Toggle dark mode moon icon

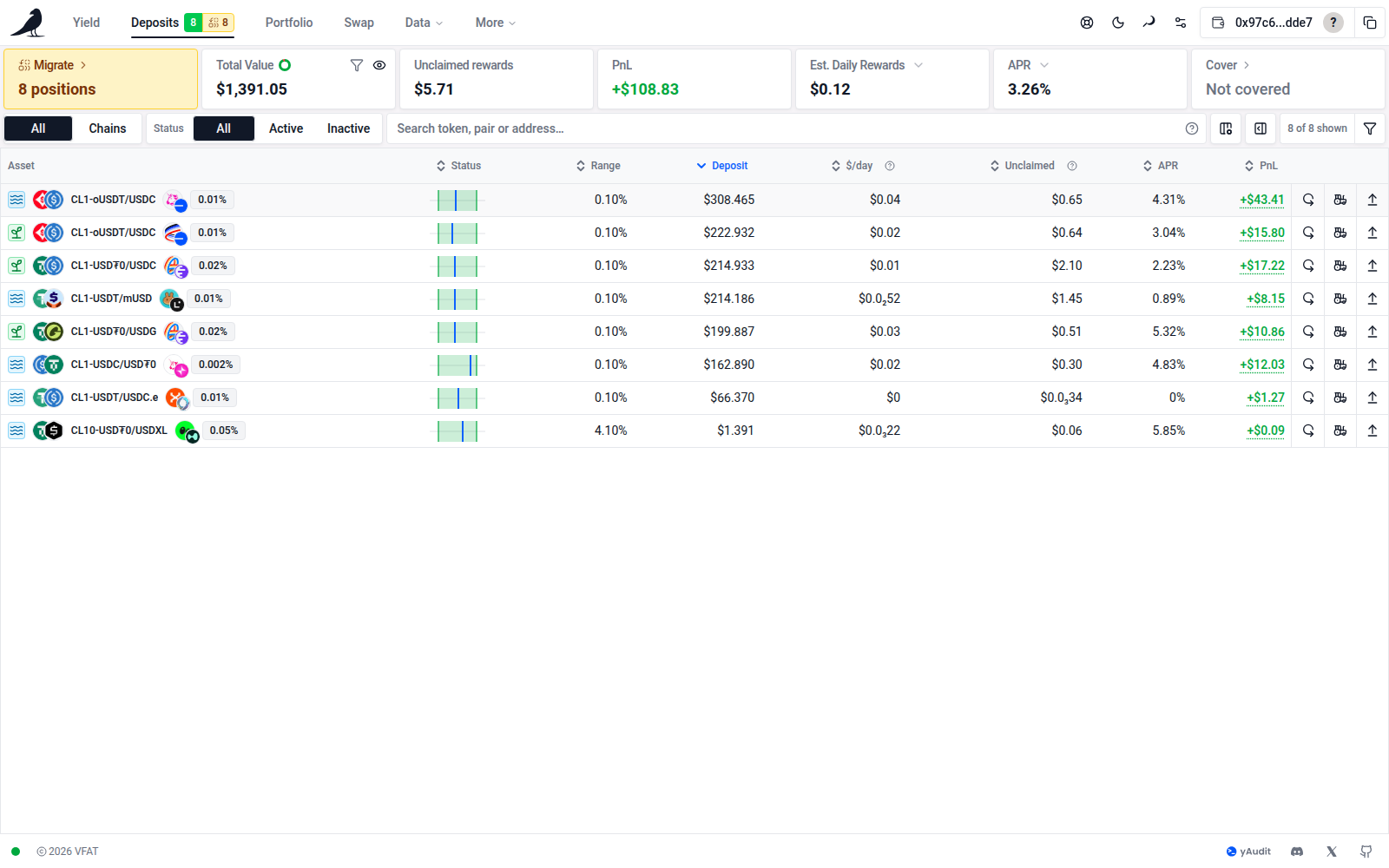pyautogui.click(x=1118, y=23)
